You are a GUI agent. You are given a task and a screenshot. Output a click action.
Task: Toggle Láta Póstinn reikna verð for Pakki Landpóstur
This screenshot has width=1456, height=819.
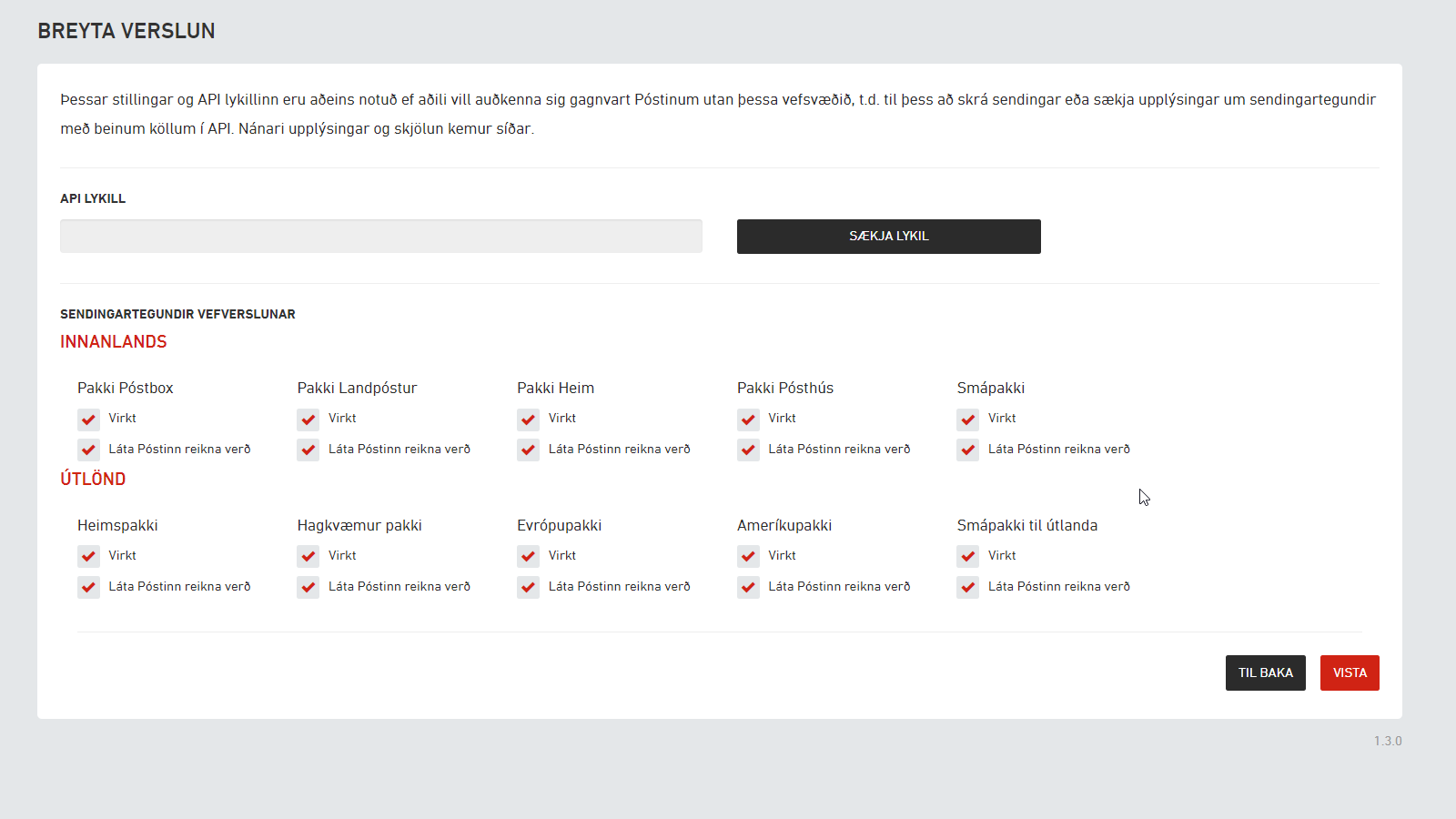point(308,450)
